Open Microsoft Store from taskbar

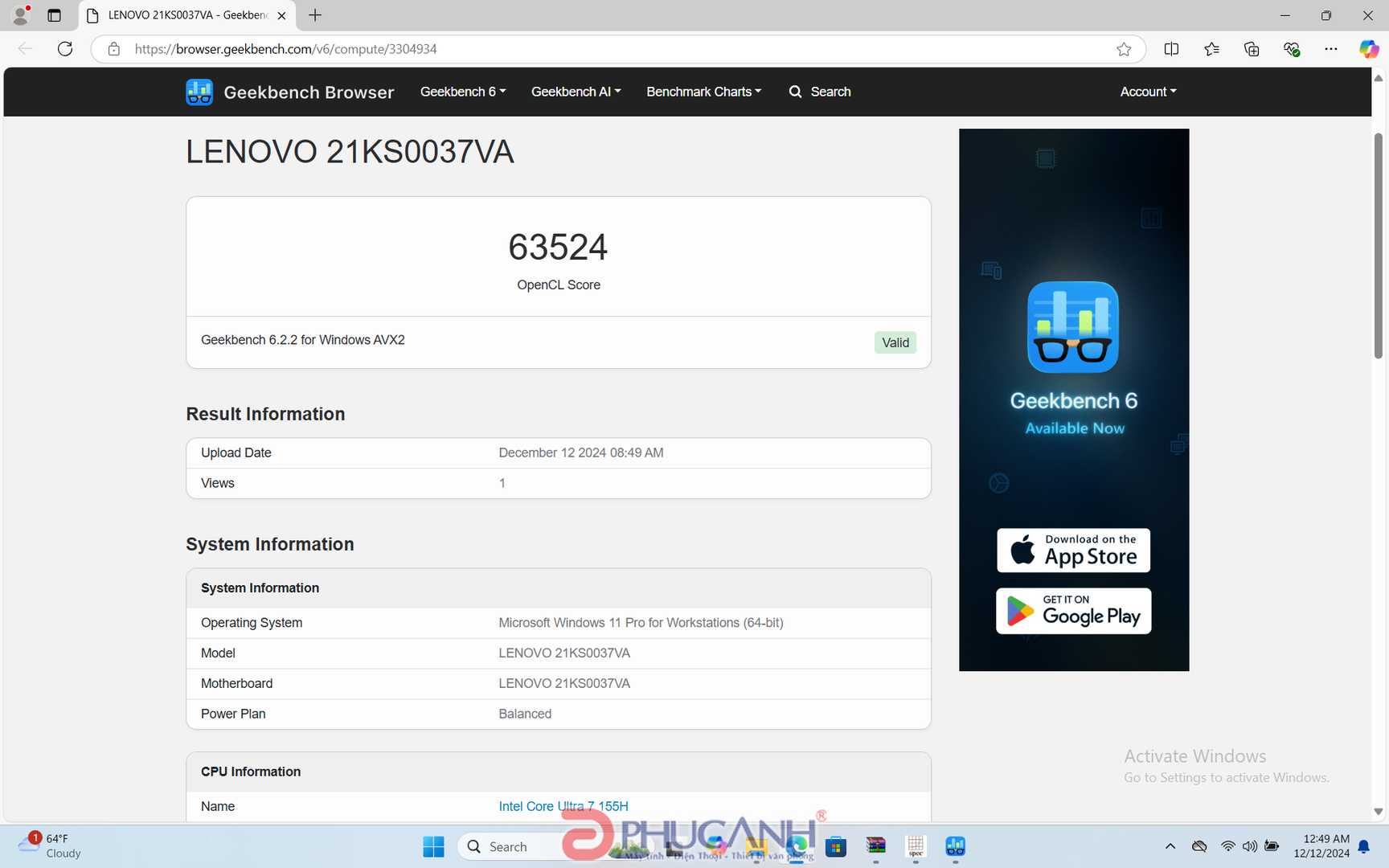836,846
